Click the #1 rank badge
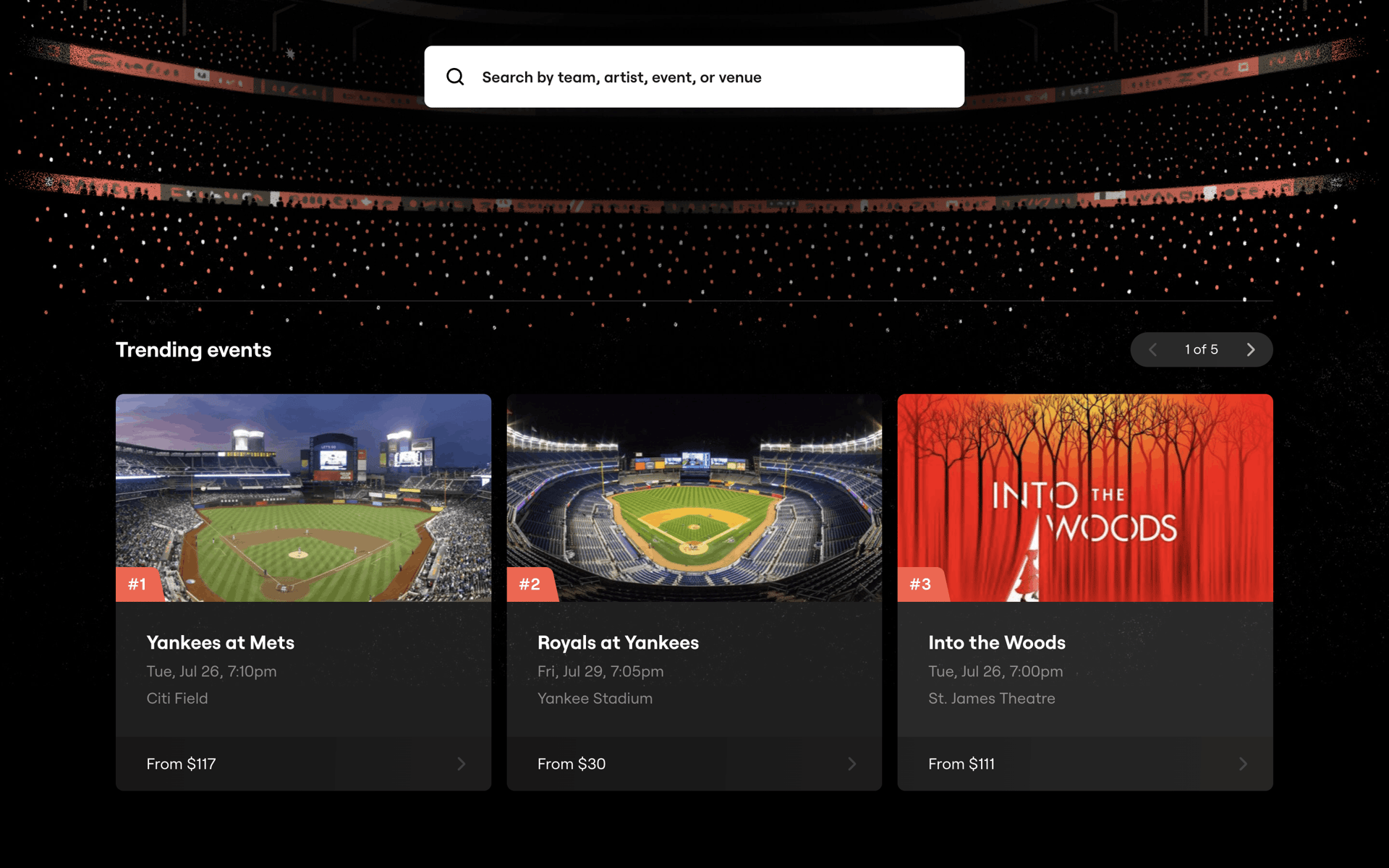This screenshot has height=868, width=1389. (x=139, y=584)
